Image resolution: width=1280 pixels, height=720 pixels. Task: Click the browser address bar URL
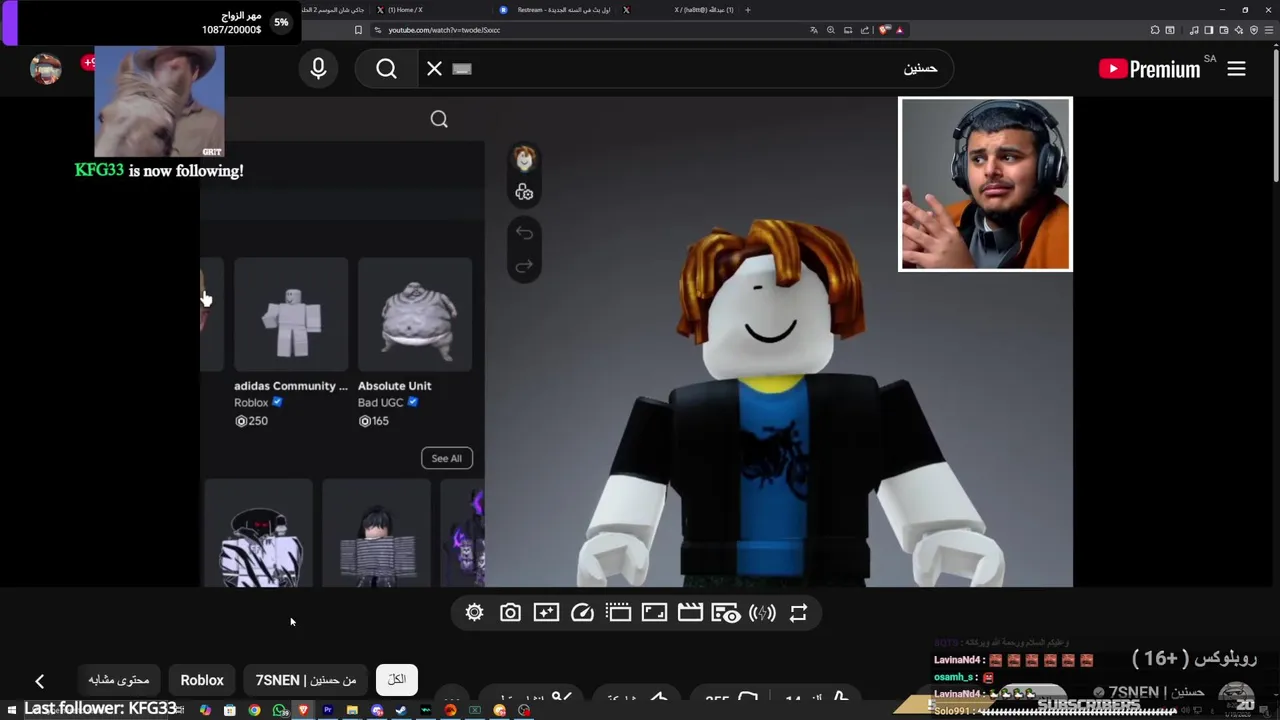(443, 30)
